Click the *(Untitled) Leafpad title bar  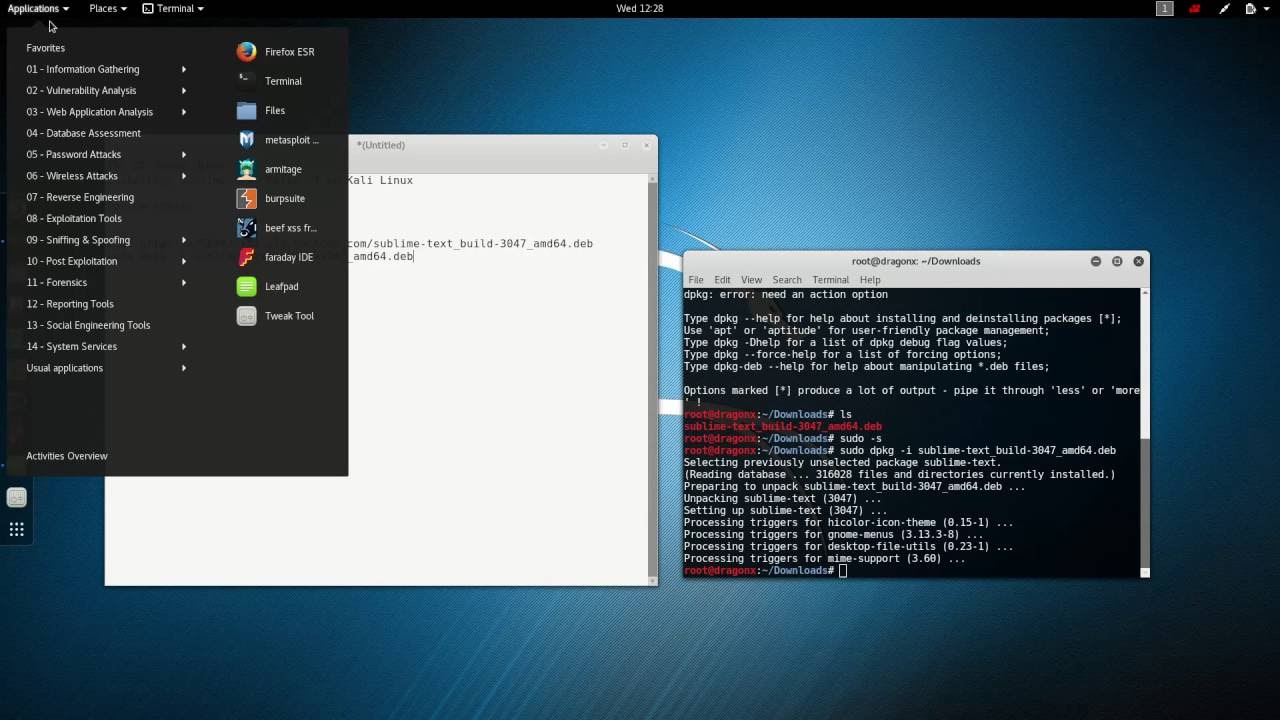(x=380, y=145)
